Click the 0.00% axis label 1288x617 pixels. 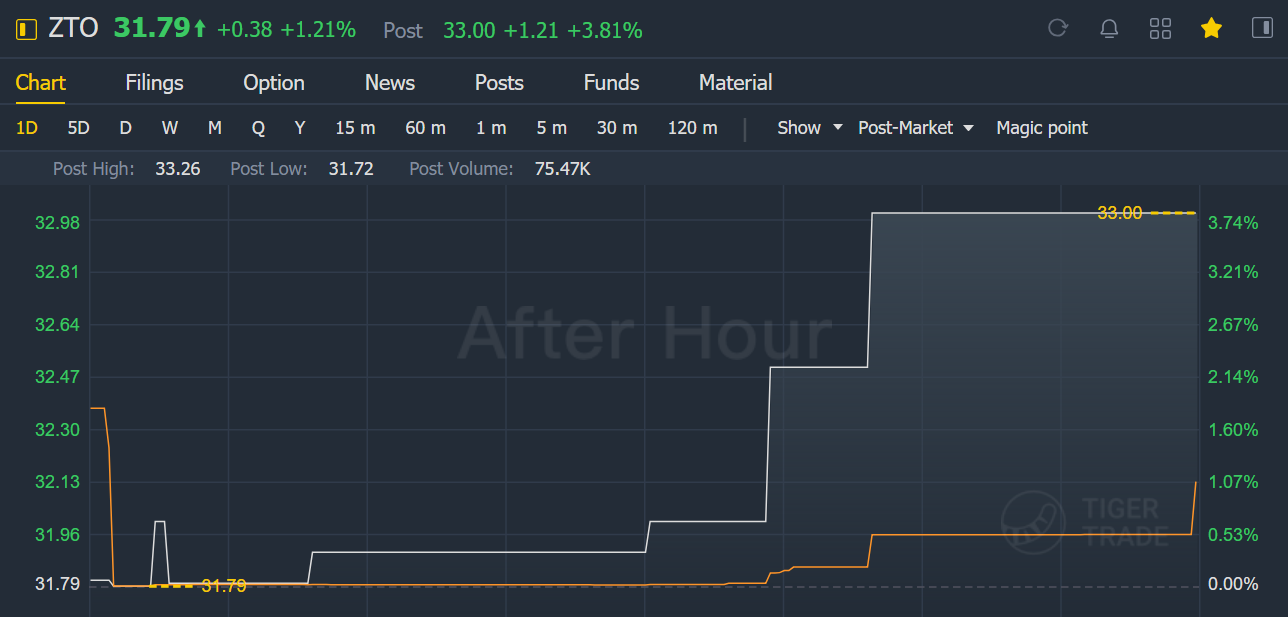coord(1233,583)
